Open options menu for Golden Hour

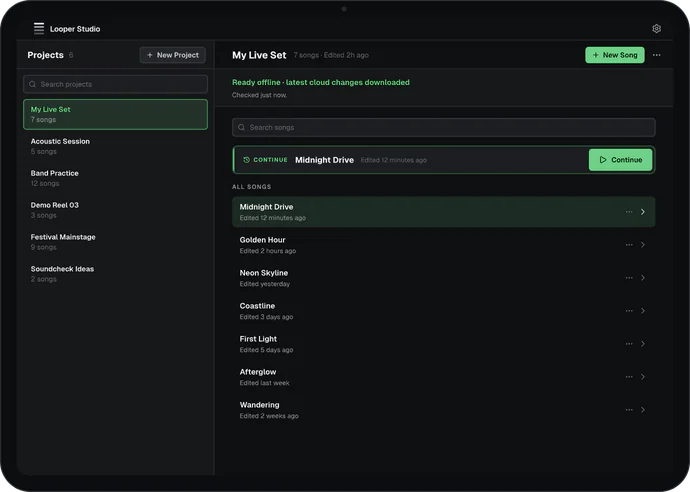pyautogui.click(x=629, y=245)
